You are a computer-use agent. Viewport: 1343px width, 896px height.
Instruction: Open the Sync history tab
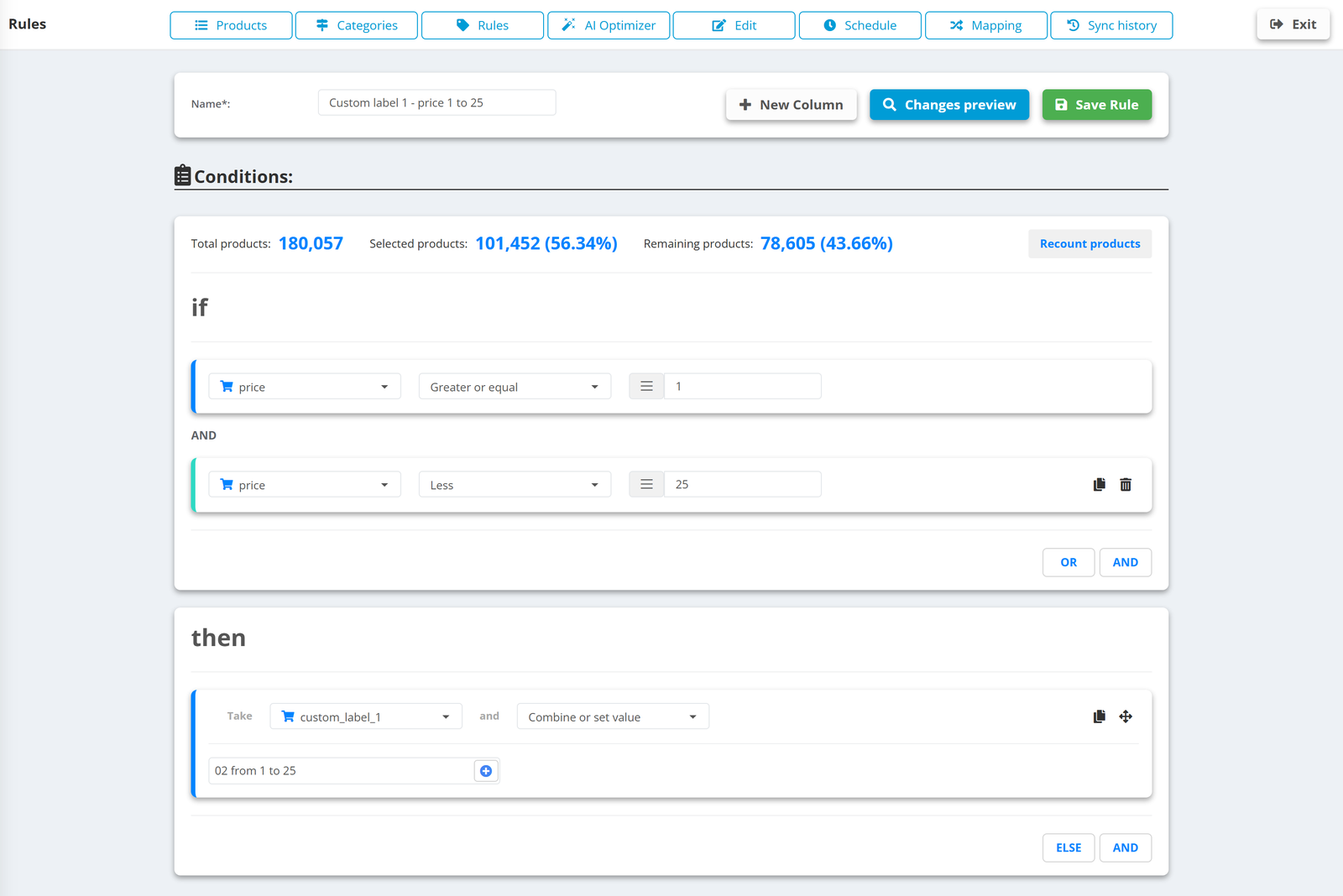point(1111,25)
